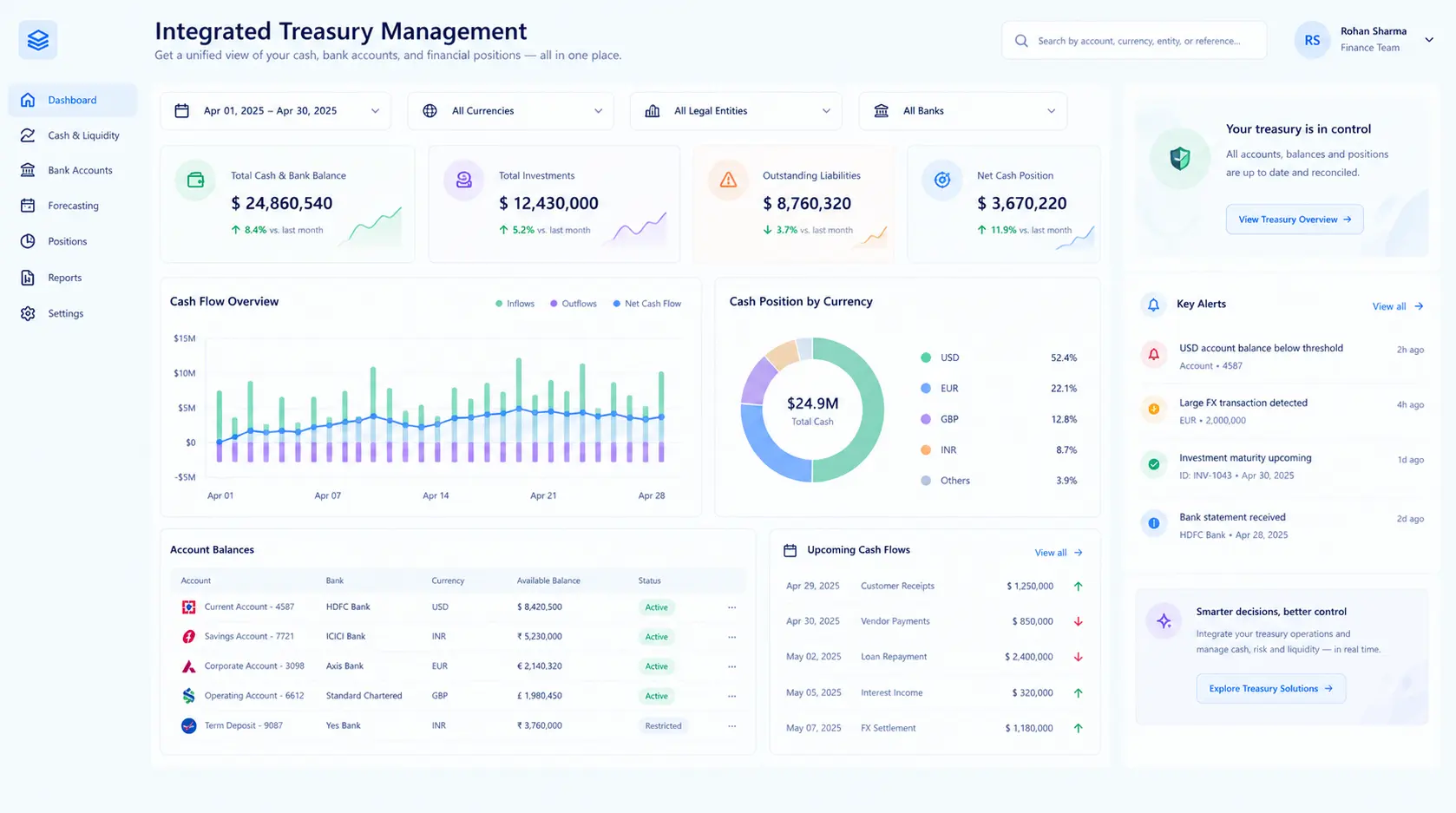Click the blue info icon for Bank statement received
Viewport: 1456px width, 813px height.
(x=1154, y=523)
